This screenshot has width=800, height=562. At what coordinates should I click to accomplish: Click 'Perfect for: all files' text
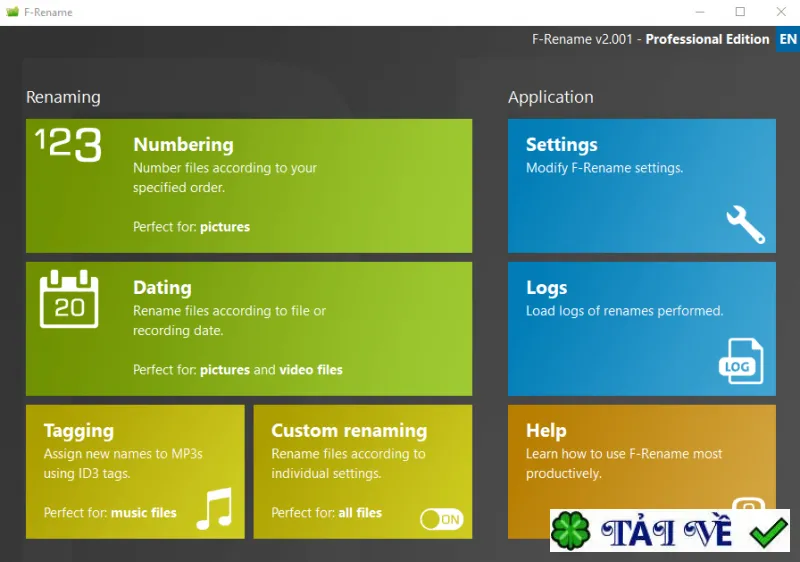pos(327,513)
